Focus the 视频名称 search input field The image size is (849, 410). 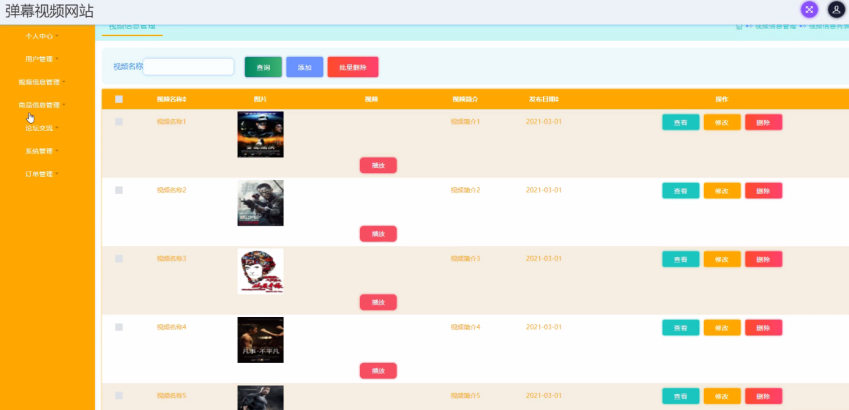188,67
